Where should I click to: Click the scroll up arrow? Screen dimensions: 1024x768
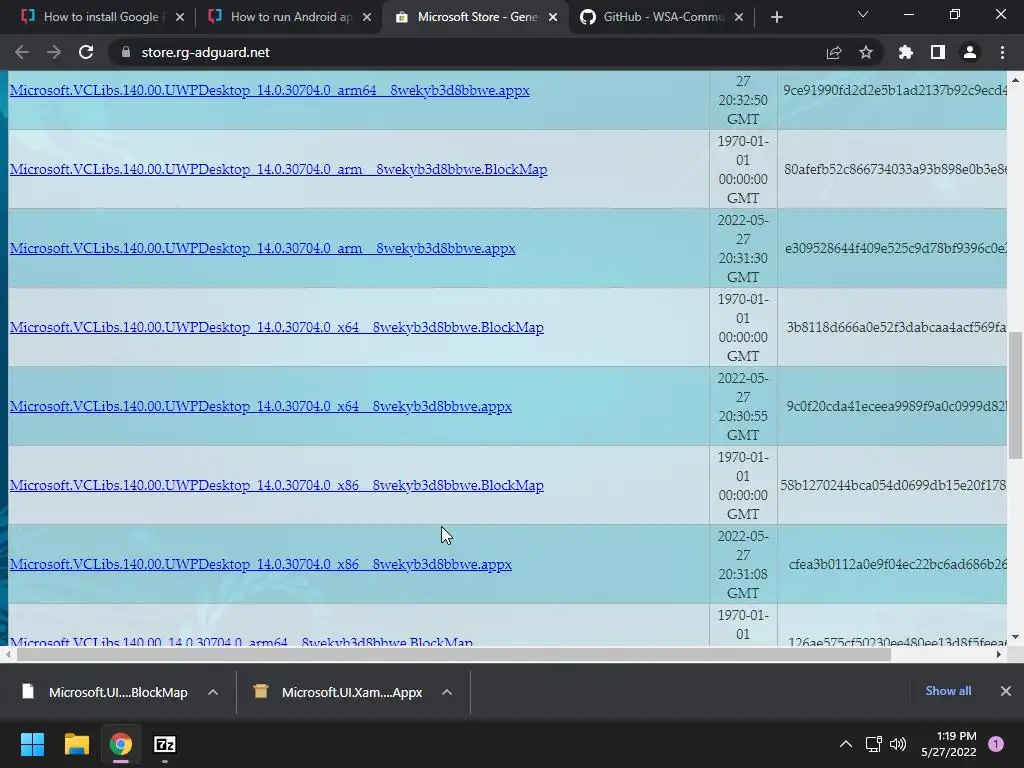coord(1015,80)
